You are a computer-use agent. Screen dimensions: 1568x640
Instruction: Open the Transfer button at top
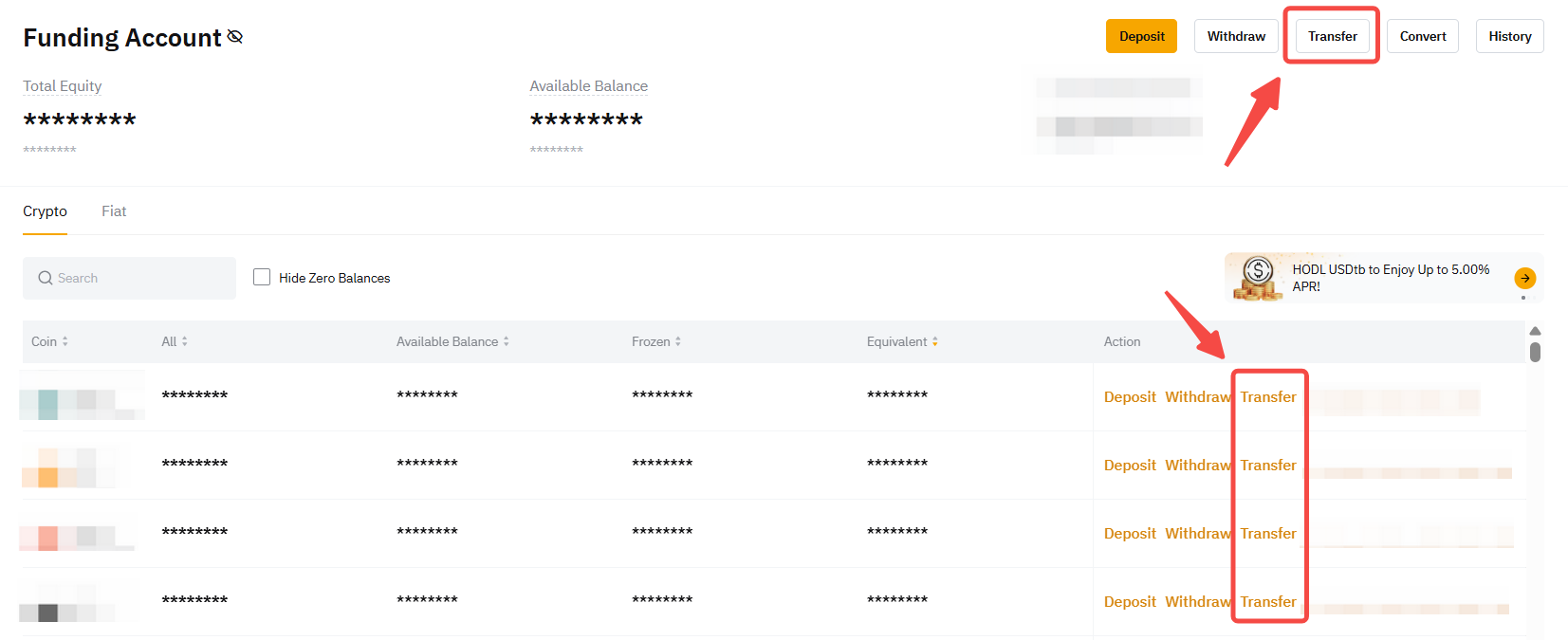[x=1332, y=36]
